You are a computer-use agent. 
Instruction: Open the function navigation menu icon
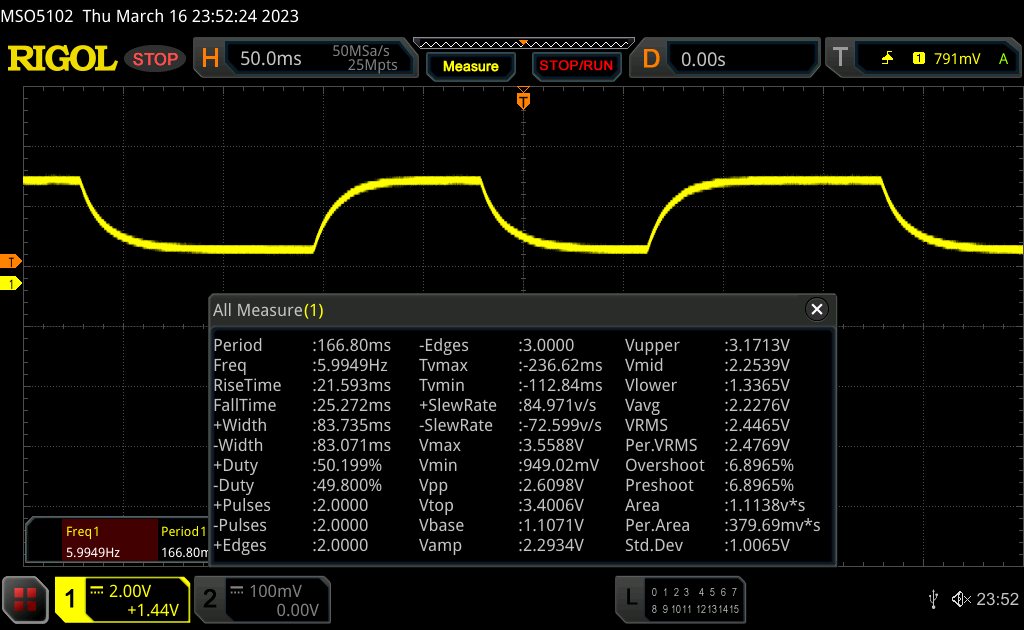(x=25, y=599)
